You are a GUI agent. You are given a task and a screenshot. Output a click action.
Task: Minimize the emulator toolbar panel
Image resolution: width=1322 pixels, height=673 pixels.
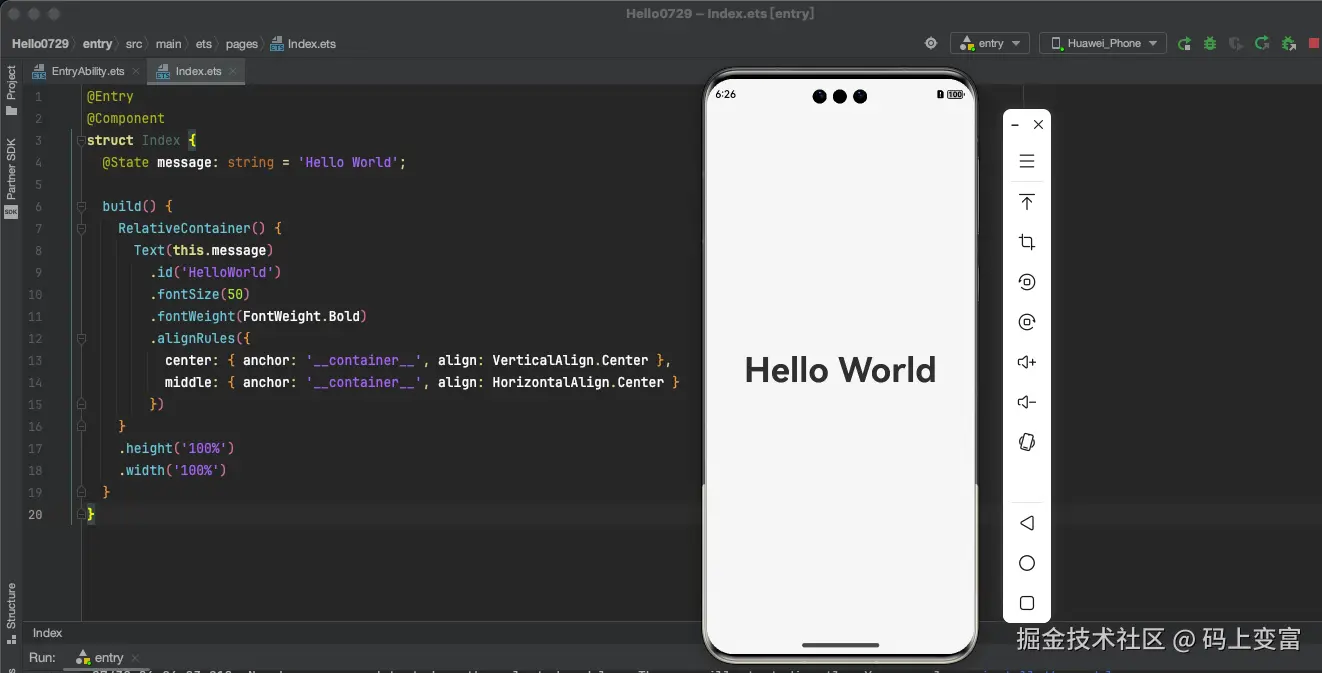click(1015, 125)
